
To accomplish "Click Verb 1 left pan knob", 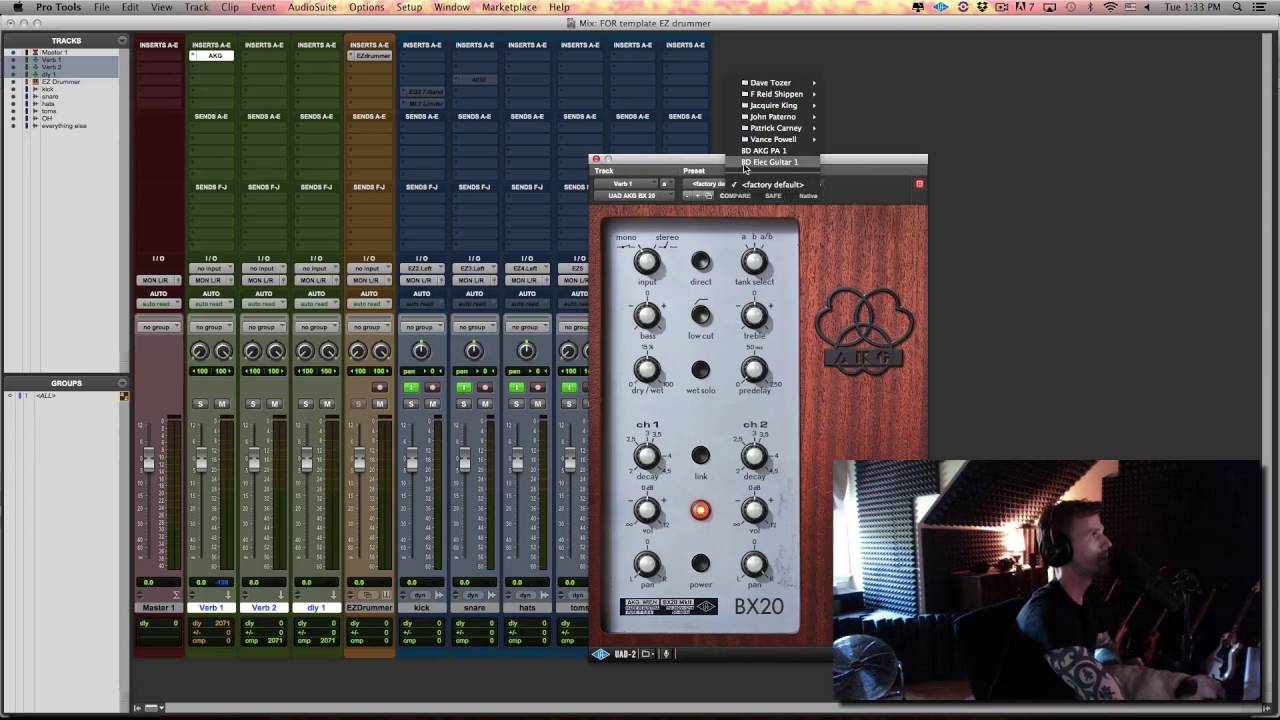I will [x=199, y=351].
